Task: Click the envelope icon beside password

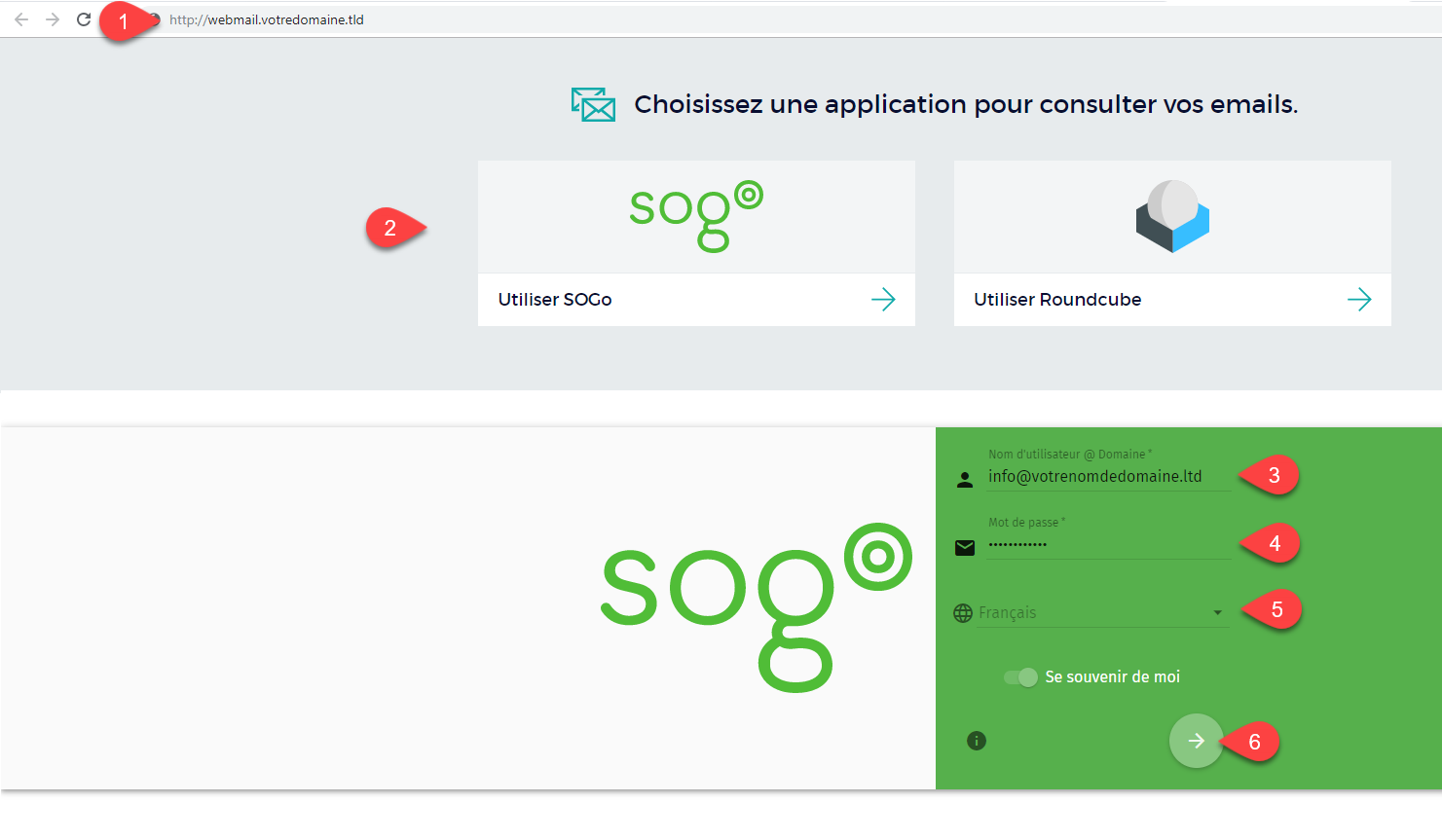Action: 965,548
